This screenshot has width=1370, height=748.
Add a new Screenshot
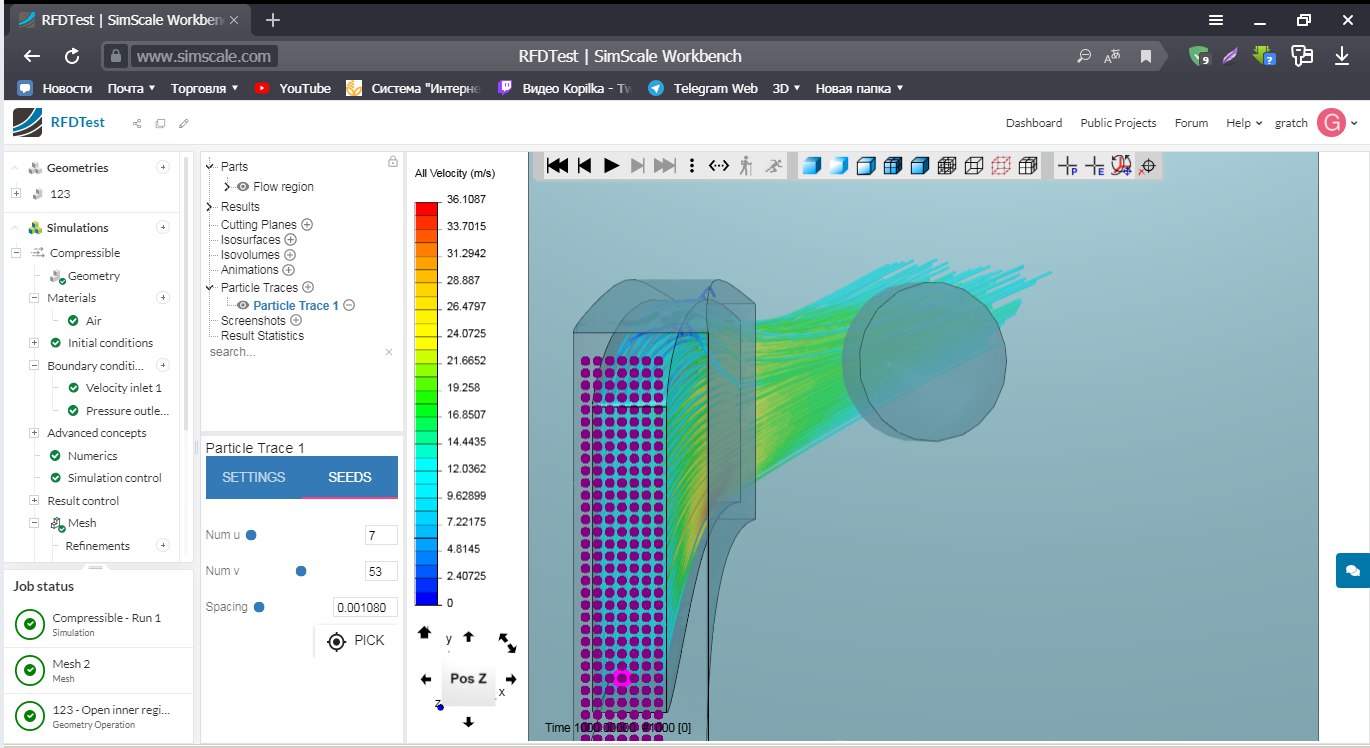click(x=296, y=320)
